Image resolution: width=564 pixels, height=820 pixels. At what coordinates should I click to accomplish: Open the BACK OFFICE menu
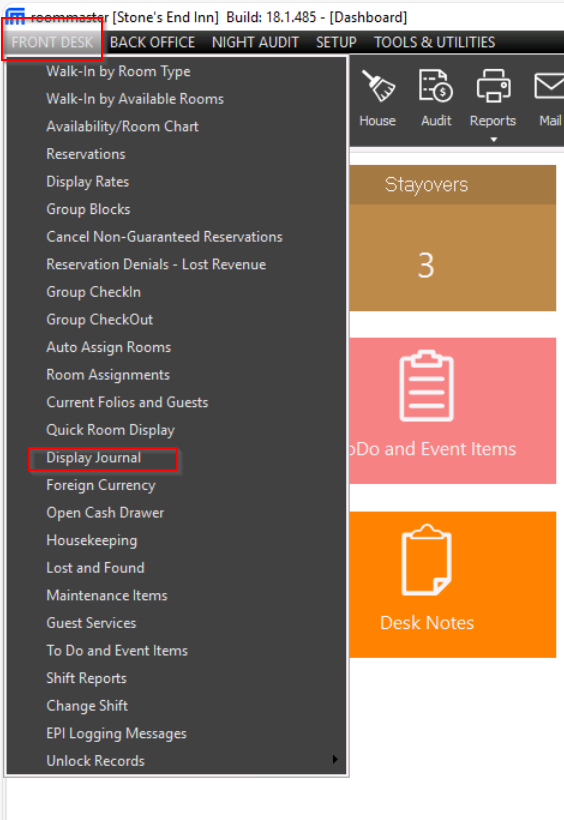152,42
